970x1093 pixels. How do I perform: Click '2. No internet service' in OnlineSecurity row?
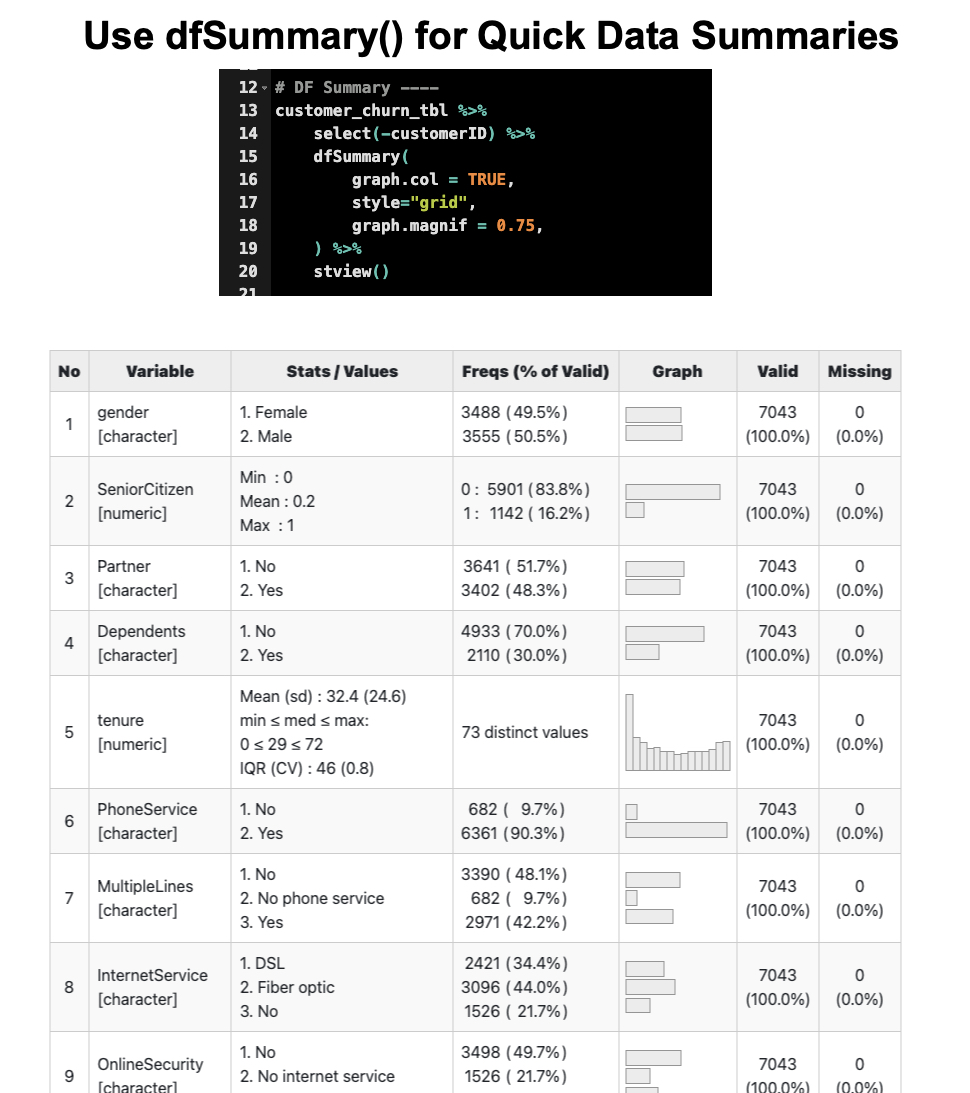pos(317,1076)
